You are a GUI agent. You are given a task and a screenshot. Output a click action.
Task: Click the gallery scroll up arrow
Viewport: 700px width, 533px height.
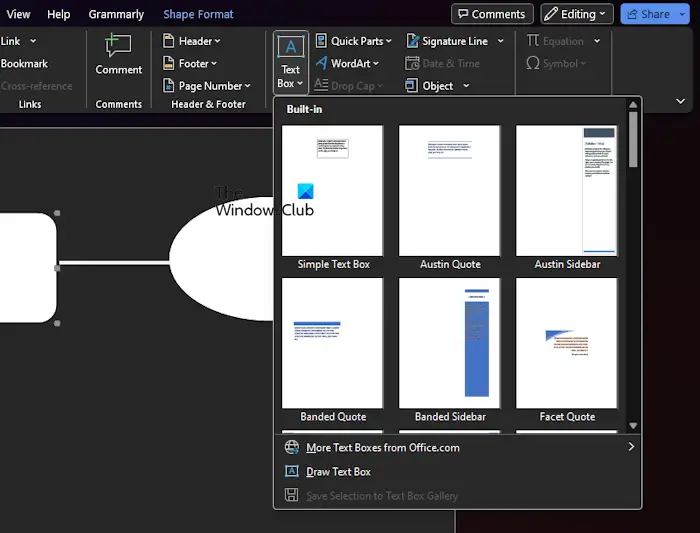(x=633, y=104)
